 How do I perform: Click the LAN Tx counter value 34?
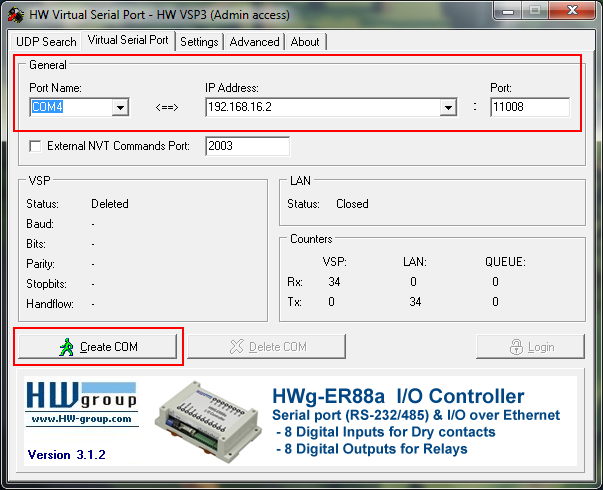click(x=415, y=302)
